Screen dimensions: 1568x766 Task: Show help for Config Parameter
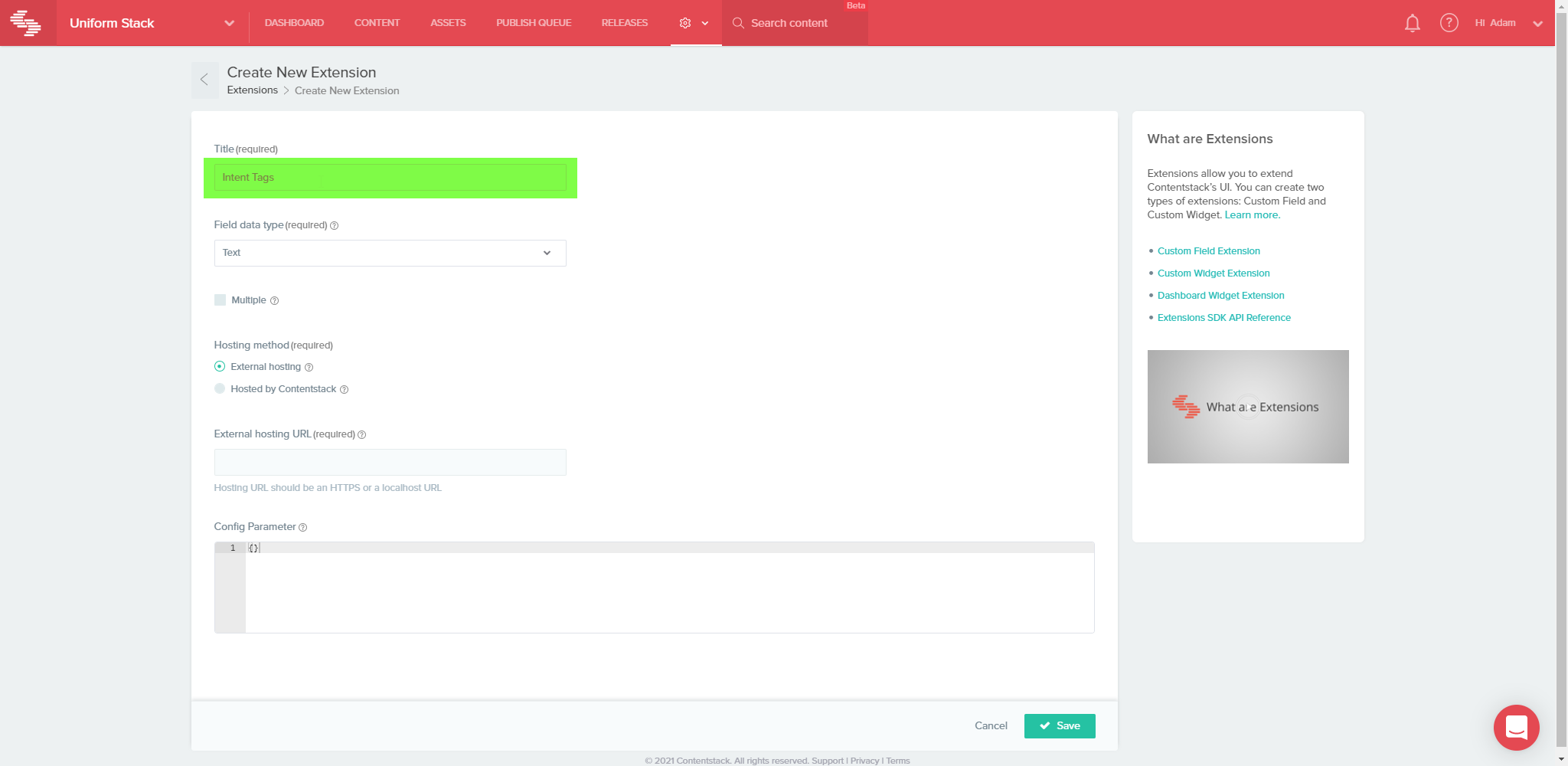pos(302,527)
